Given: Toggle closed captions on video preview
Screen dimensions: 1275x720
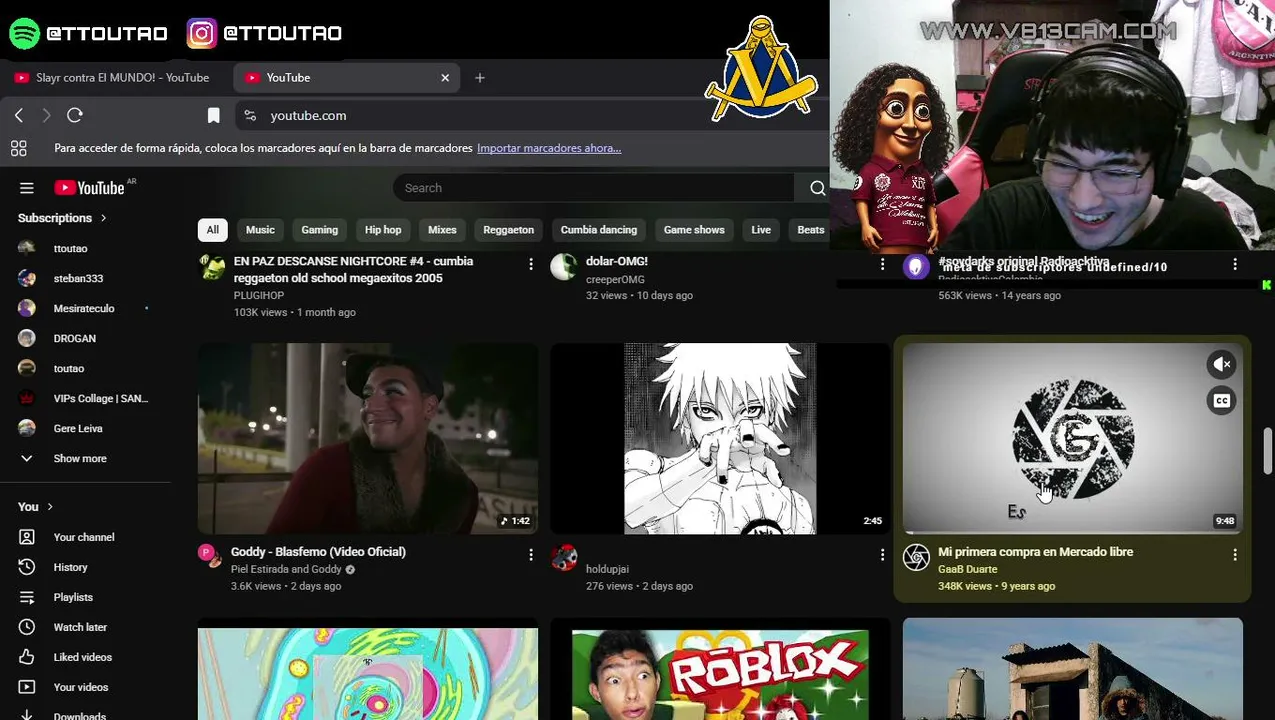Looking at the screenshot, I should tap(1222, 401).
